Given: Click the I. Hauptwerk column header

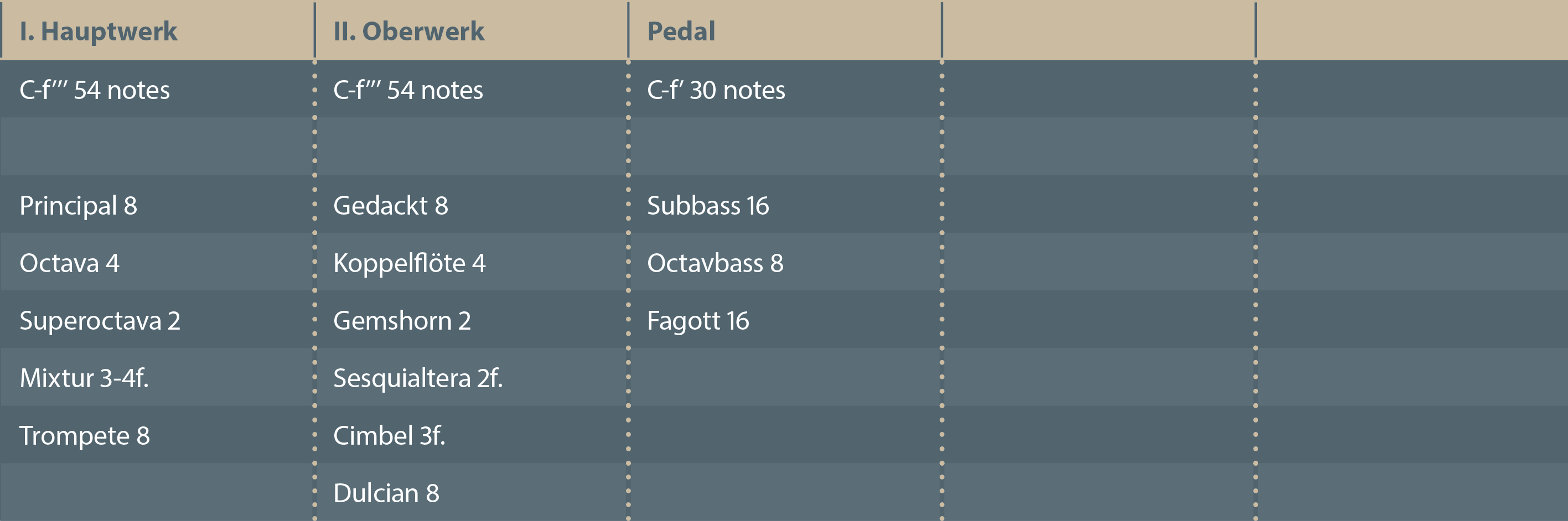Looking at the screenshot, I should tap(98, 31).
